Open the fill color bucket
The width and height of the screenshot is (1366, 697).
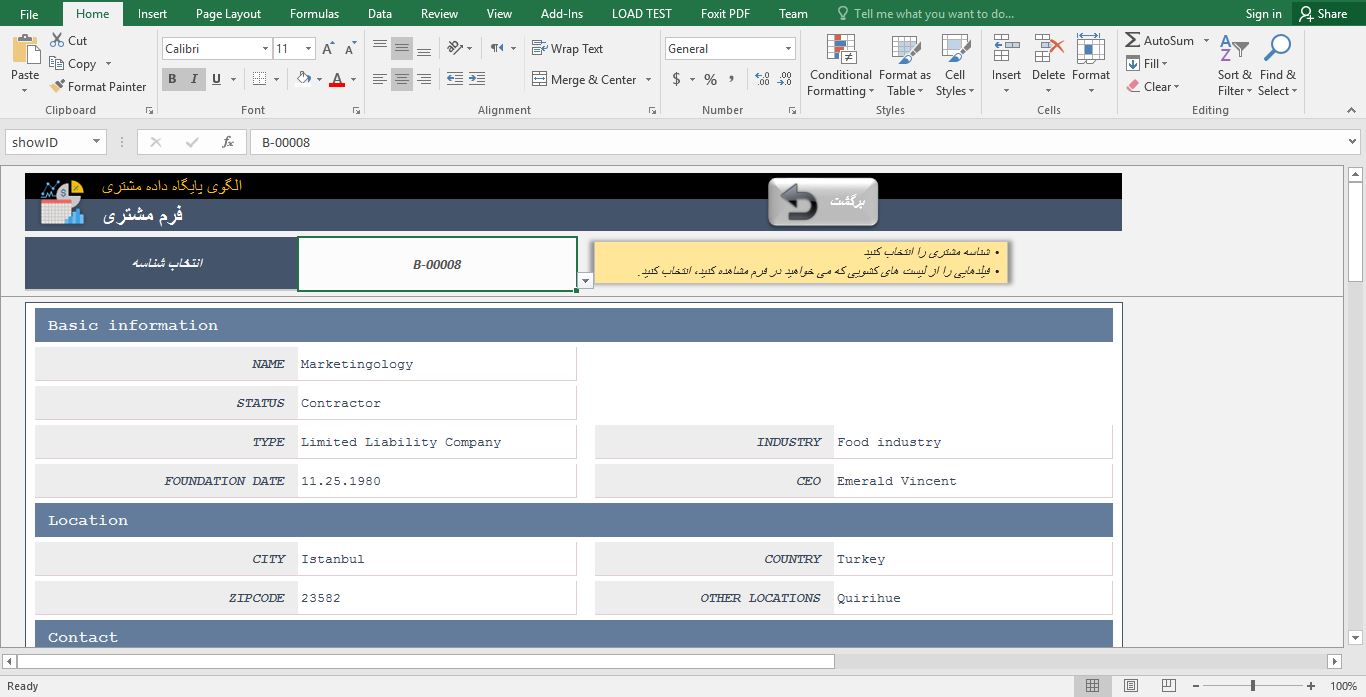click(303, 79)
